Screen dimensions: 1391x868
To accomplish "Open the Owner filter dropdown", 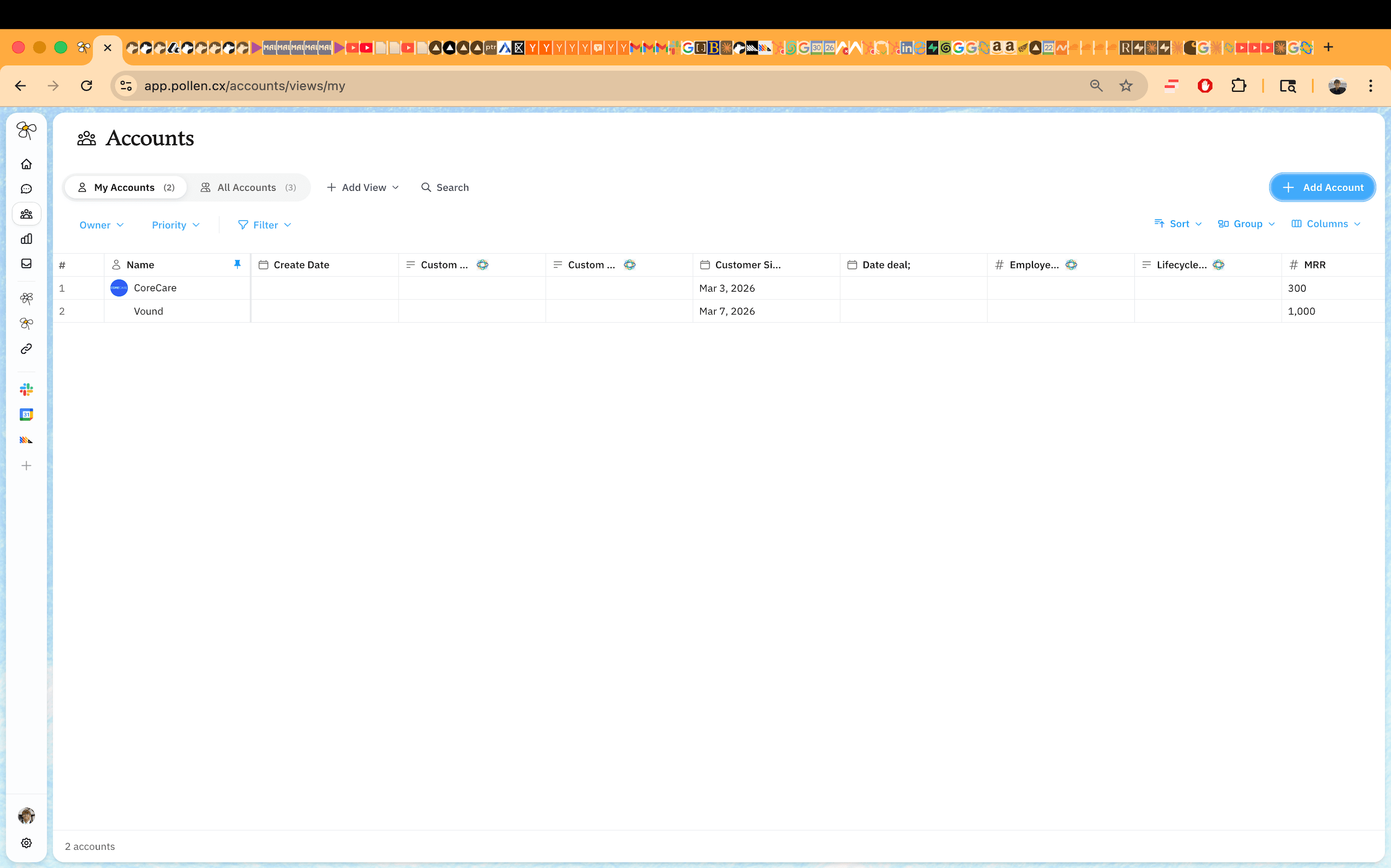I will [102, 225].
